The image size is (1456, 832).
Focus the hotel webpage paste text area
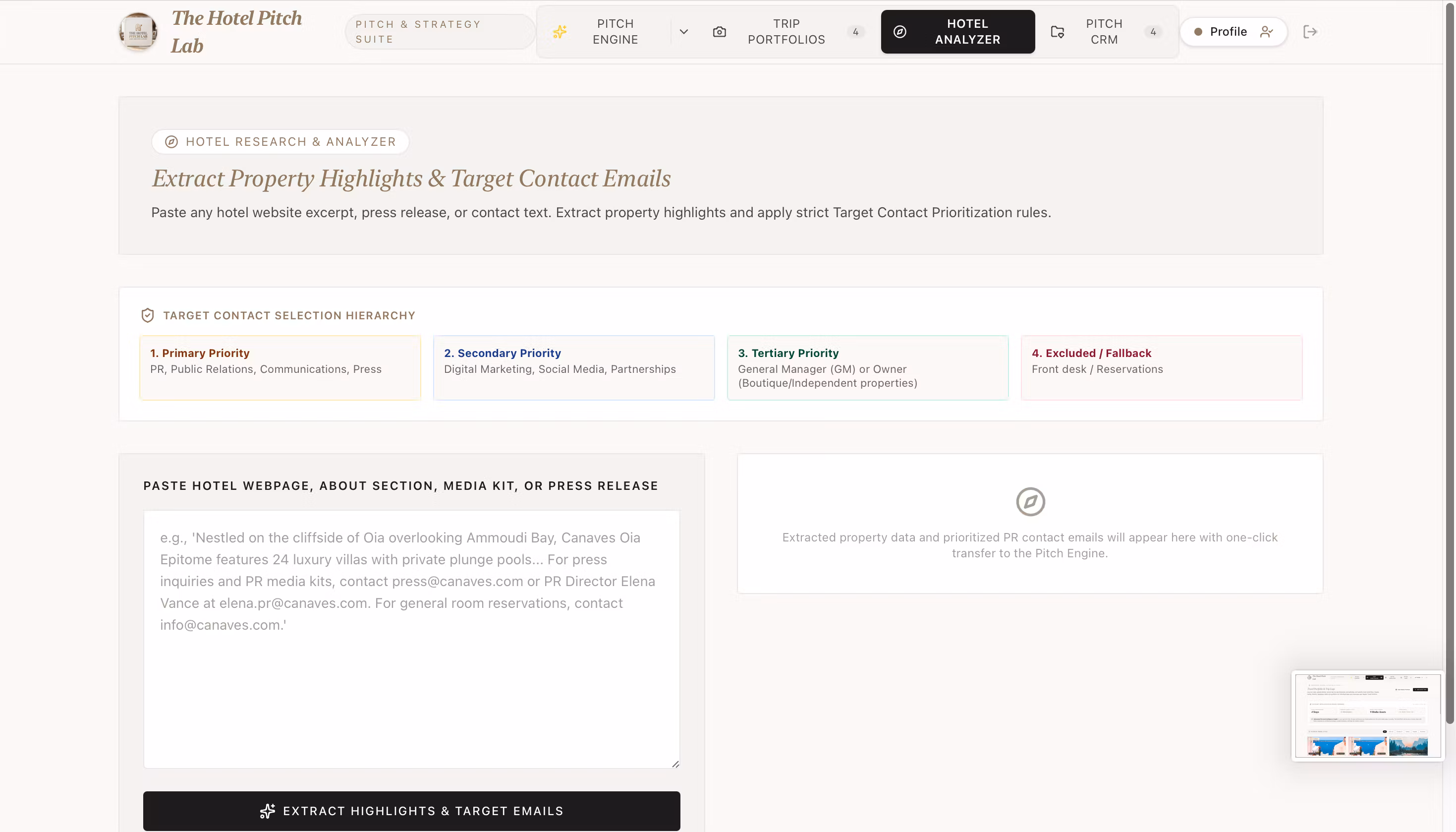point(412,639)
